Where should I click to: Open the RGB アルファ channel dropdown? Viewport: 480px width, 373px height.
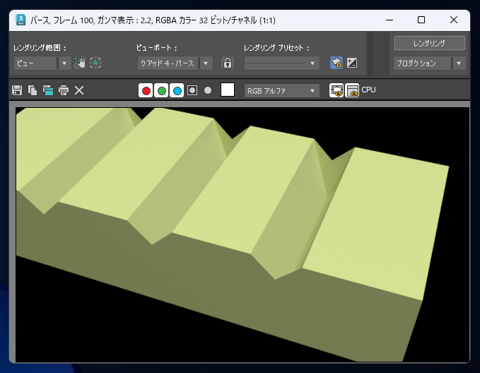(282, 91)
